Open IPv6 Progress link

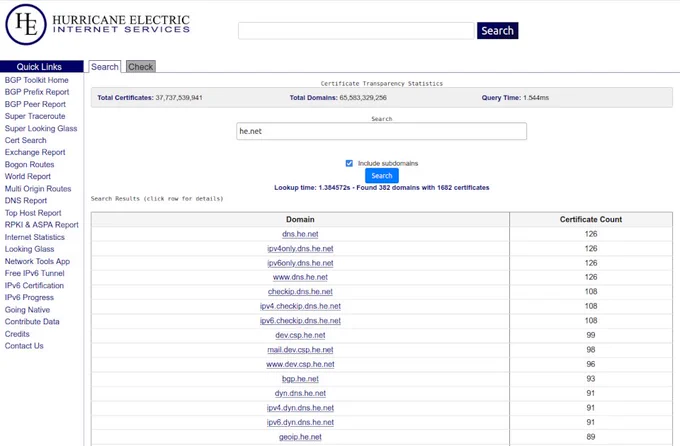pyautogui.click(x=29, y=298)
